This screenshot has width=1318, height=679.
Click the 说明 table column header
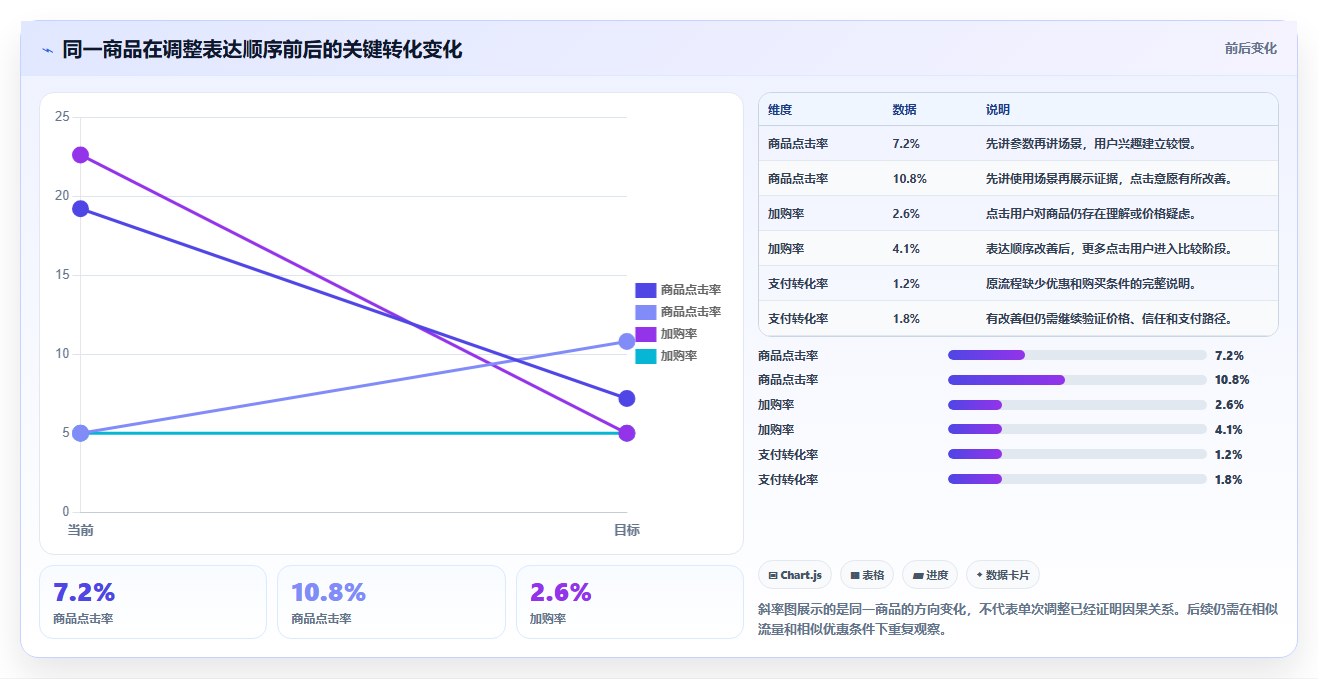998,110
